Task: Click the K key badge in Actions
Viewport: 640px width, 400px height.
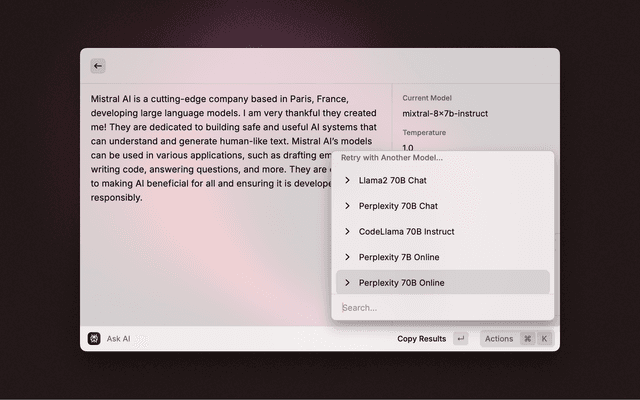Action: (544, 338)
